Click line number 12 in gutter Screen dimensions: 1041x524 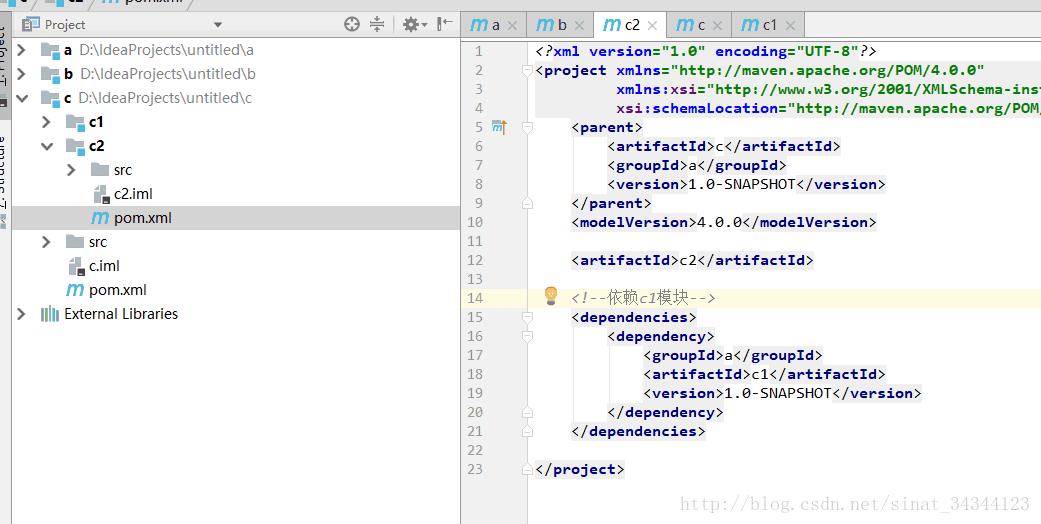474,260
